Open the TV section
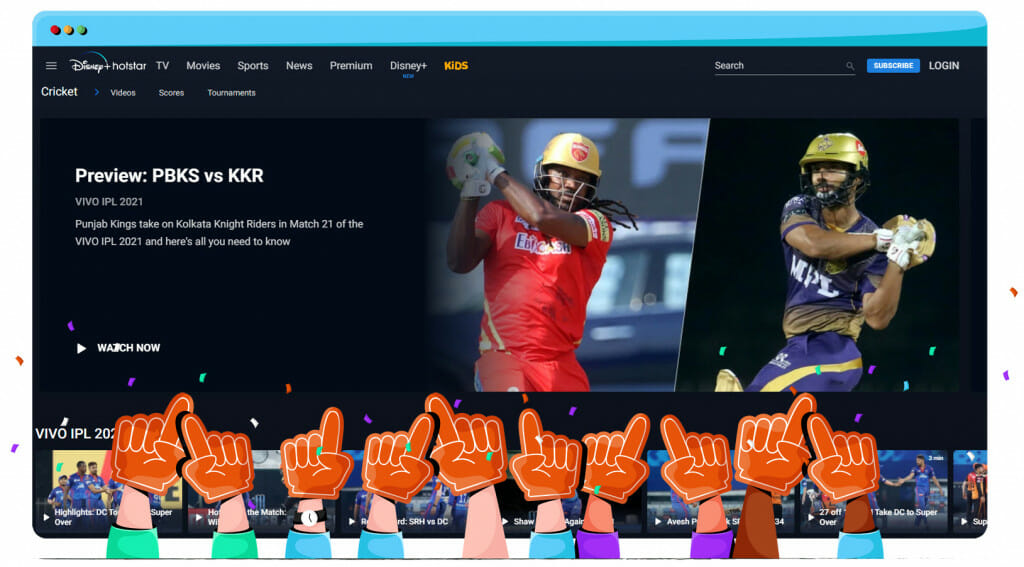This screenshot has width=1024, height=567. 163,65
